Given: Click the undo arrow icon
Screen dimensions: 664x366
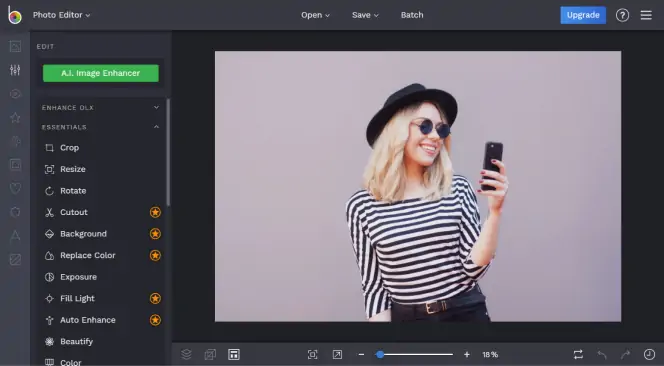Looking at the screenshot, I should [x=602, y=354].
